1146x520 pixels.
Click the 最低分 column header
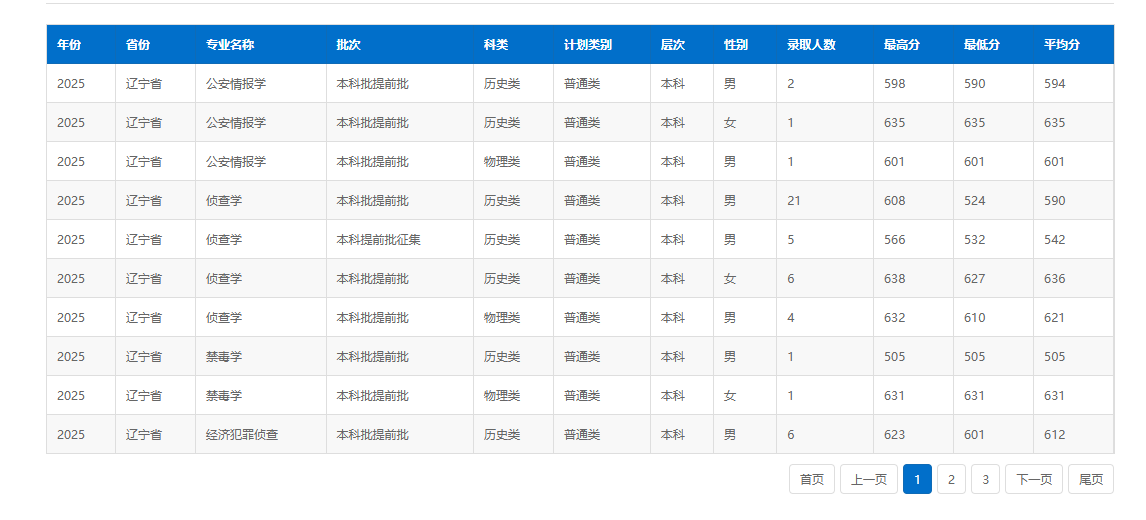[x=982, y=45]
